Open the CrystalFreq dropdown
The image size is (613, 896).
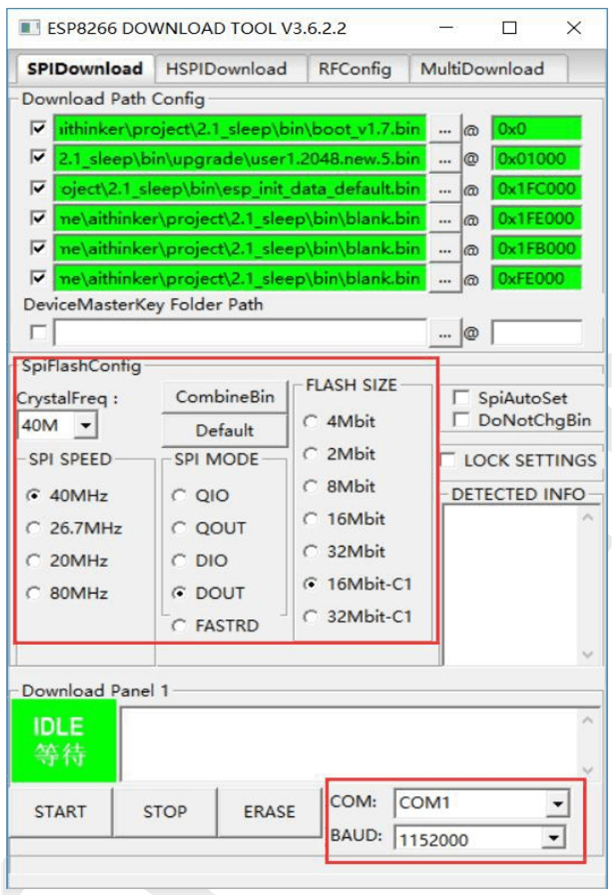coord(86,427)
